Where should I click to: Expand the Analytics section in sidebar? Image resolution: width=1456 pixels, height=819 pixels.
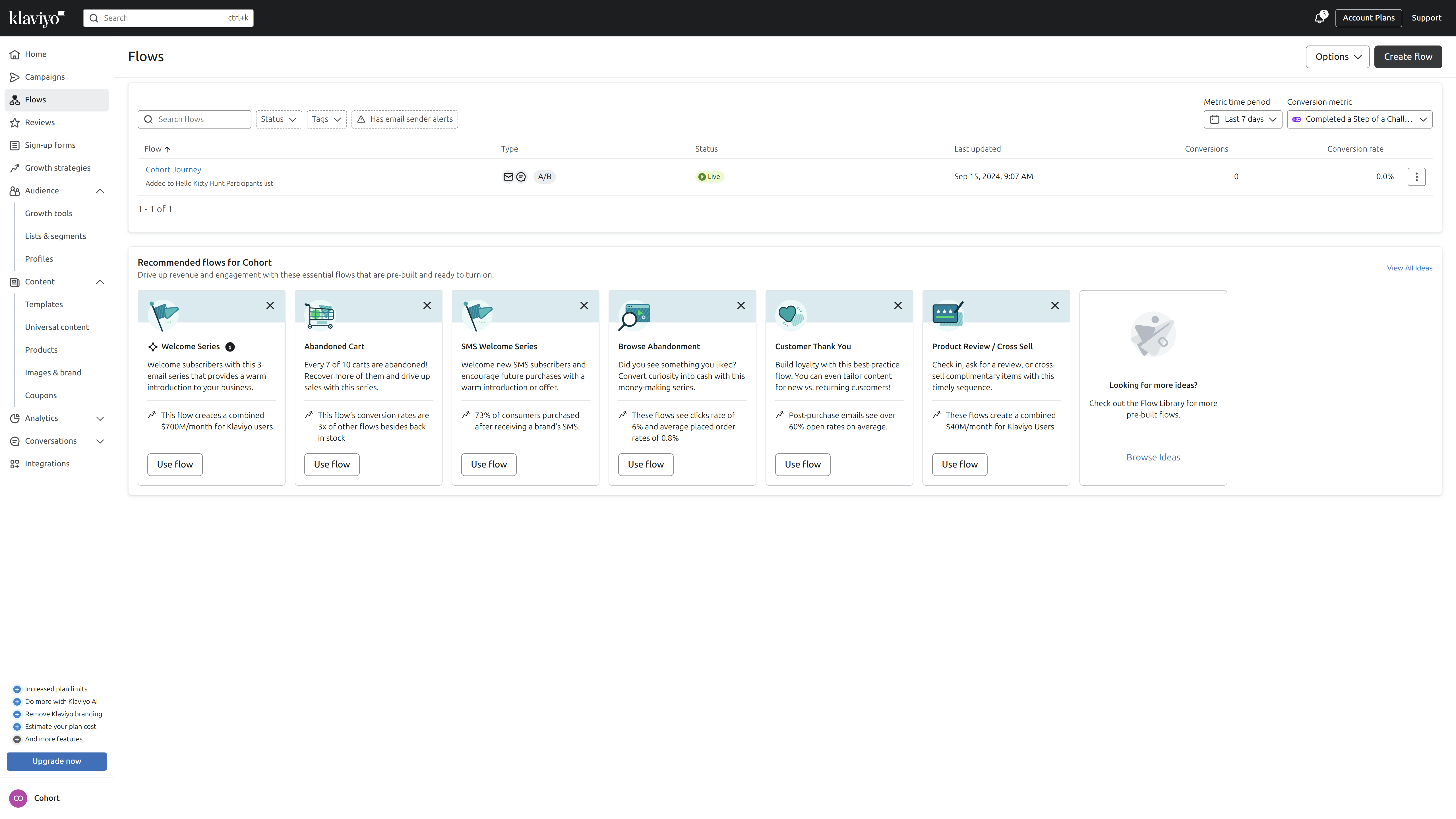tap(100, 419)
